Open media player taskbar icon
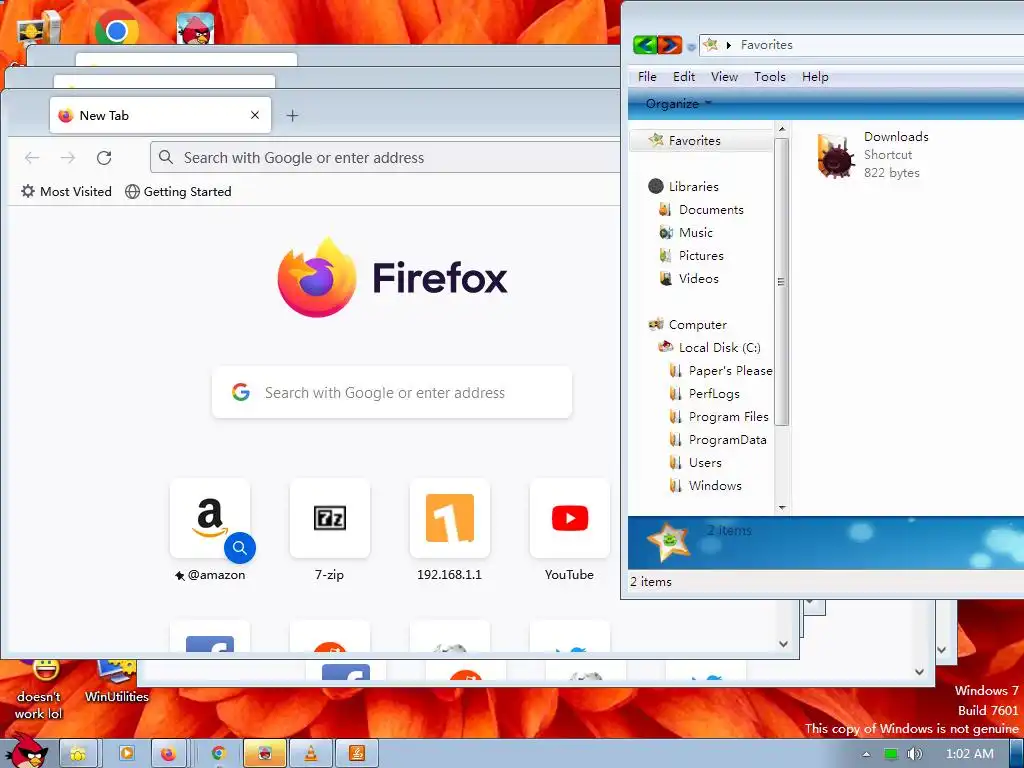 pyautogui.click(x=127, y=753)
